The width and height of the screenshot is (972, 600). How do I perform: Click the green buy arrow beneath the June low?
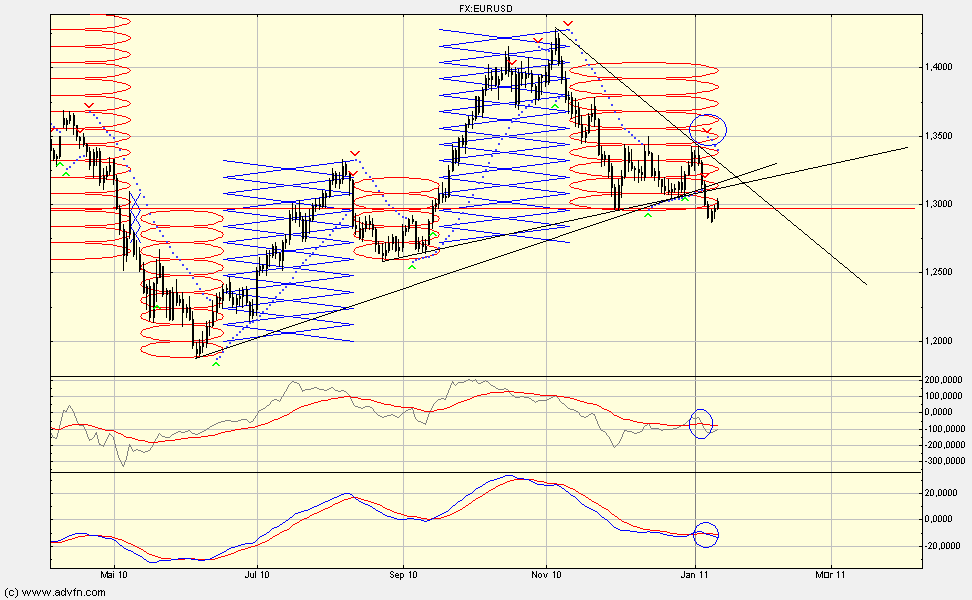tap(215, 363)
